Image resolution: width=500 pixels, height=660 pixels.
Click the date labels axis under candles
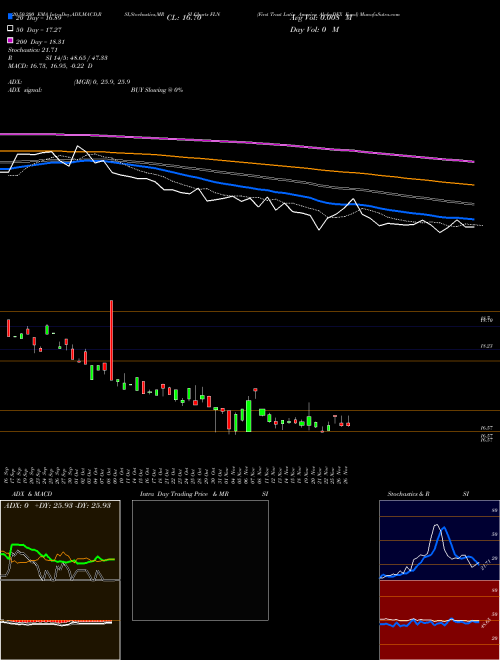pyautogui.click(x=178, y=474)
